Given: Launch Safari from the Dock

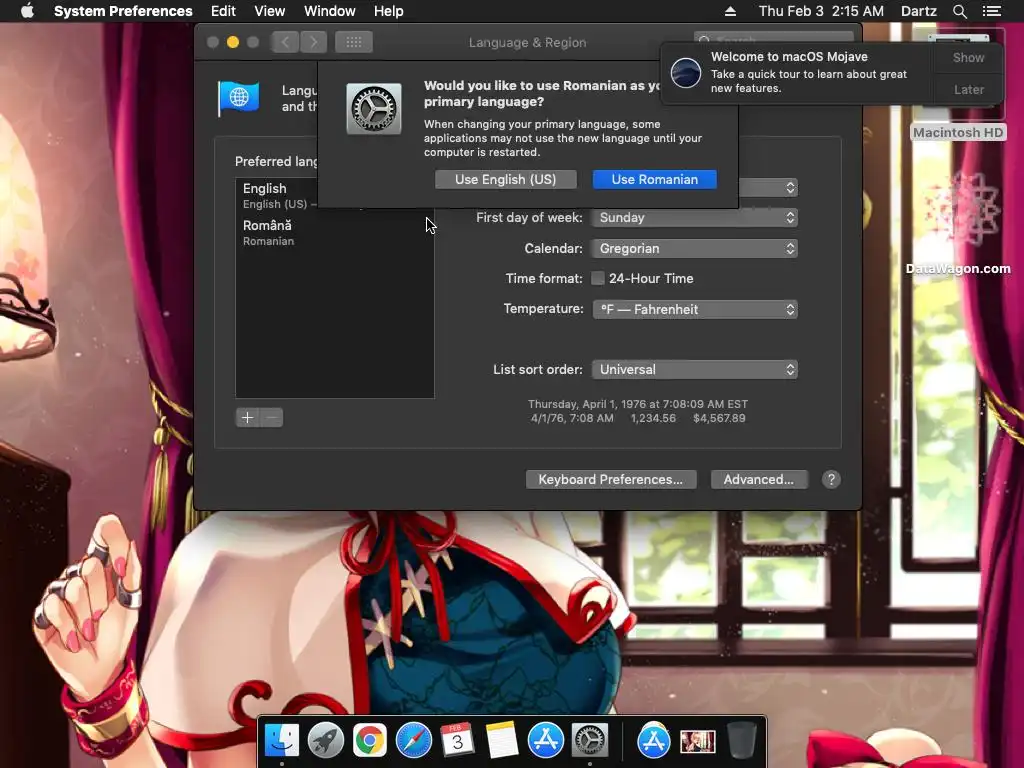Looking at the screenshot, I should 413,741.
